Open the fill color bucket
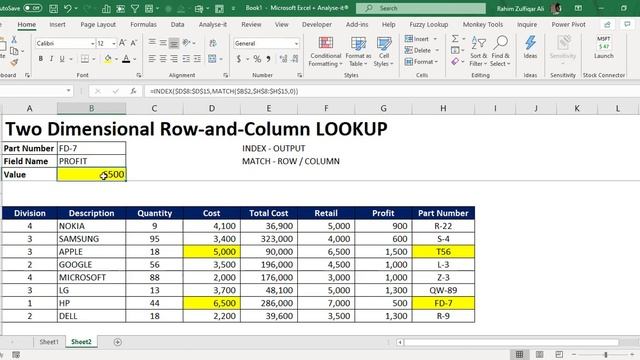The image size is (640, 360). point(108,59)
